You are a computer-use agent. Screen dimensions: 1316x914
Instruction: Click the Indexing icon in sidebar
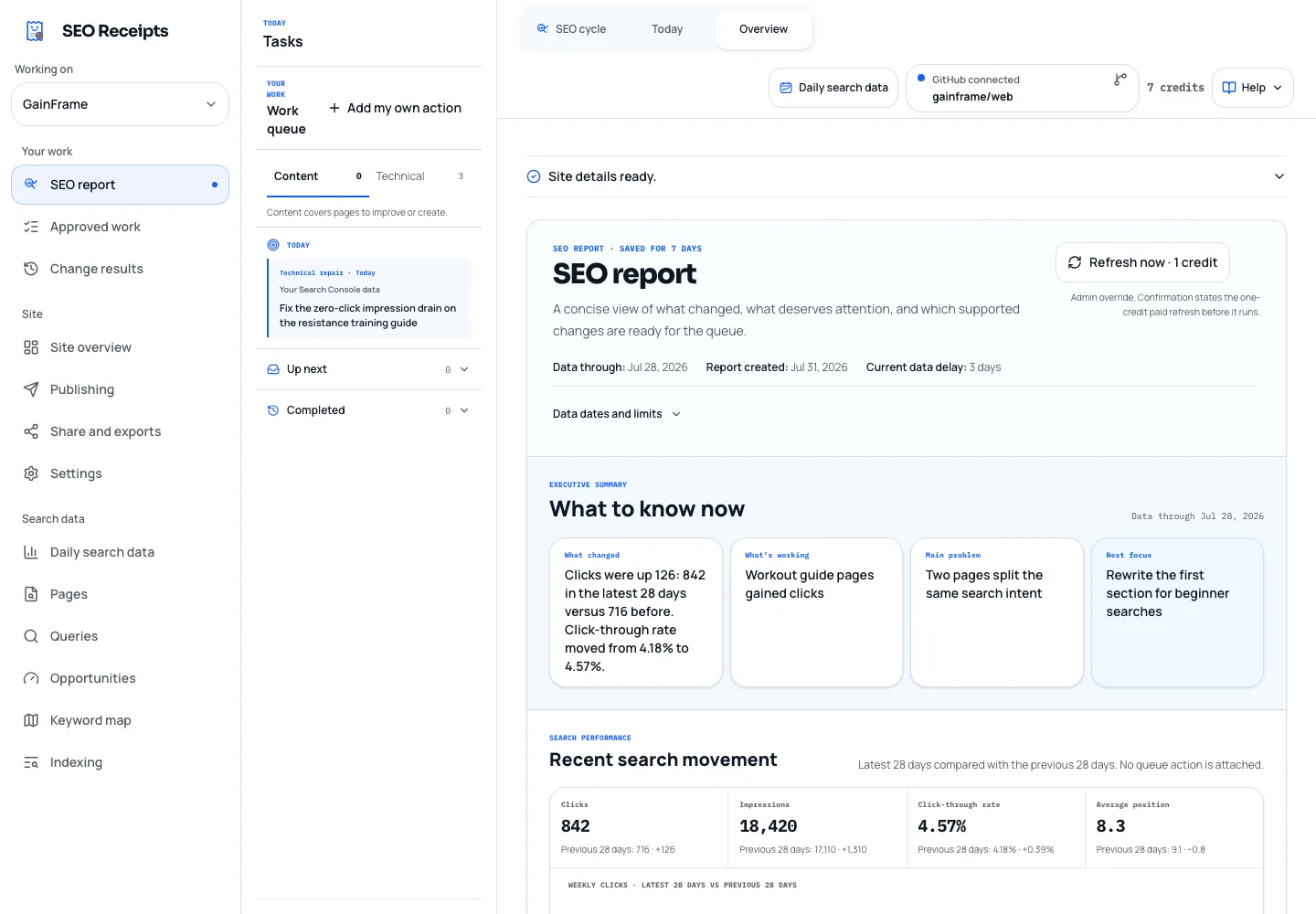tap(31, 762)
